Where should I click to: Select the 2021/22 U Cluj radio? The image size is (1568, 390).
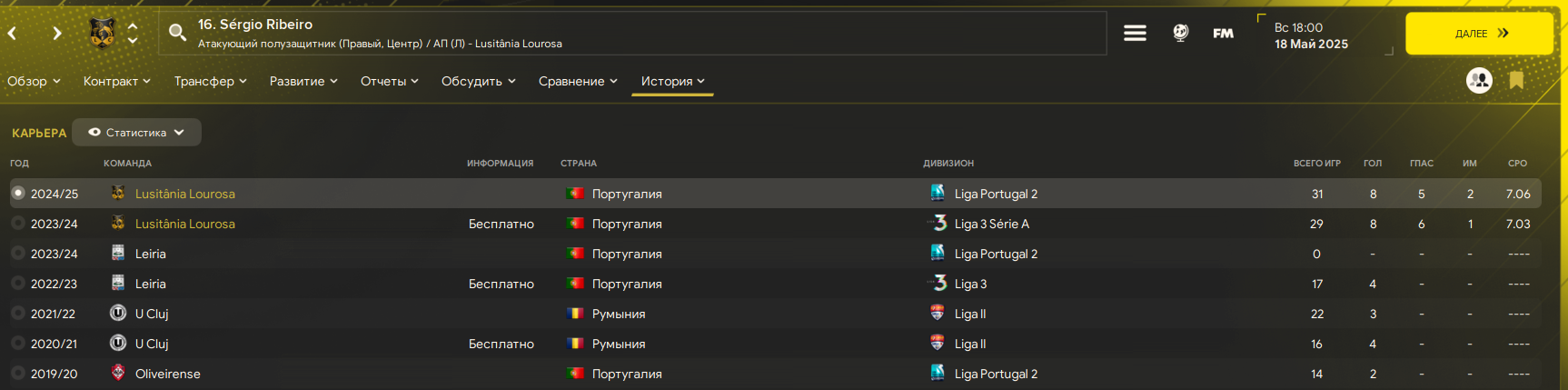coord(17,314)
